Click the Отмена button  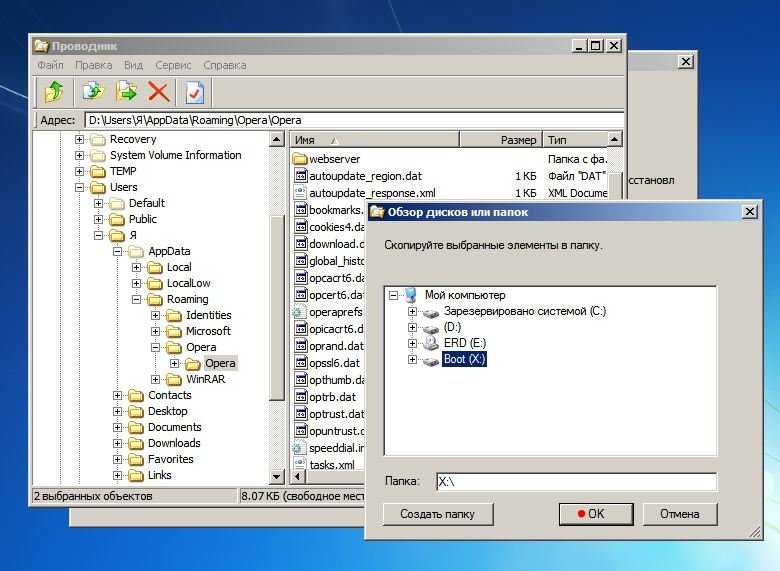tap(680, 514)
